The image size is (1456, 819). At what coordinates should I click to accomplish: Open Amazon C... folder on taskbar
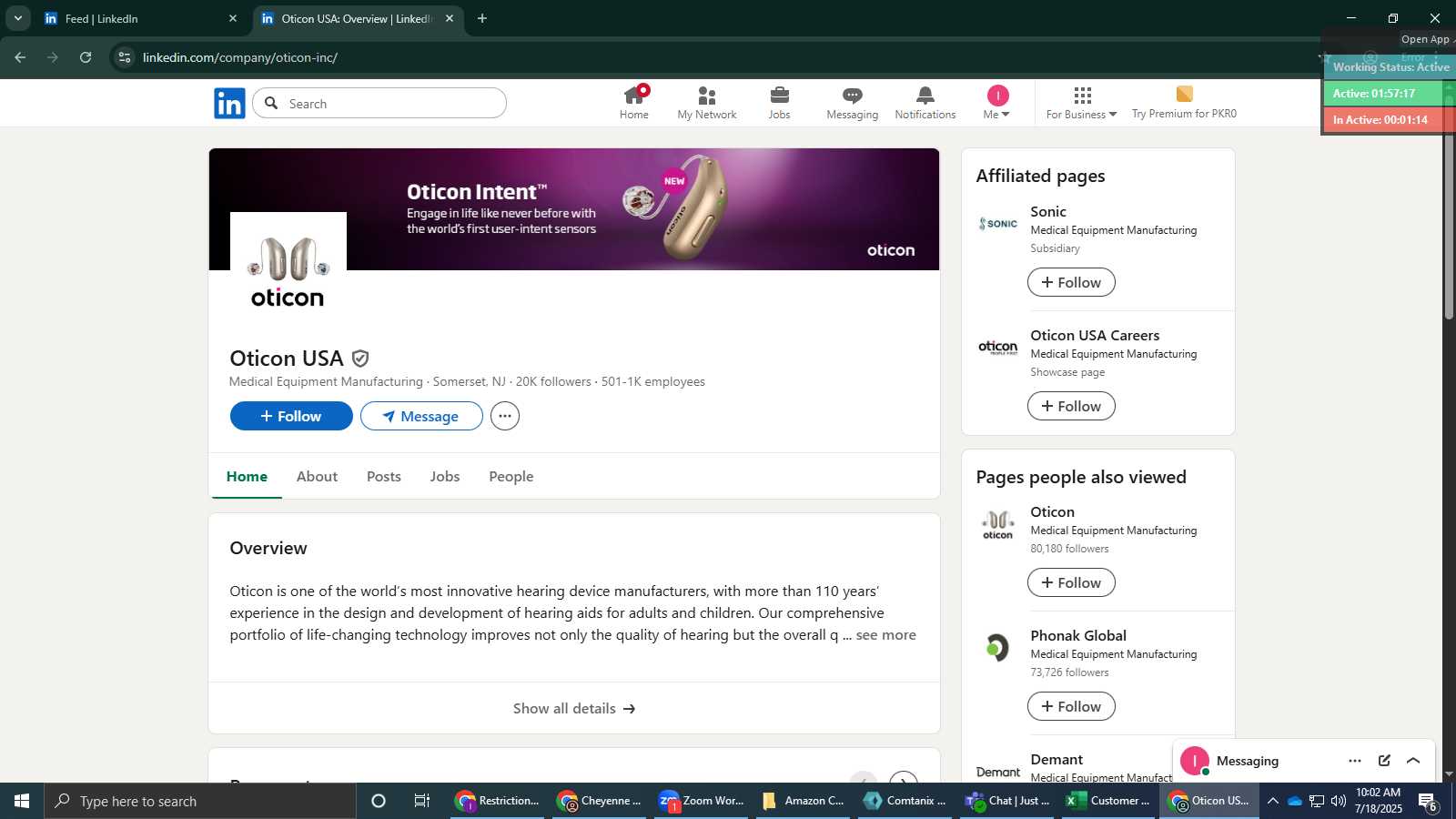(x=804, y=801)
